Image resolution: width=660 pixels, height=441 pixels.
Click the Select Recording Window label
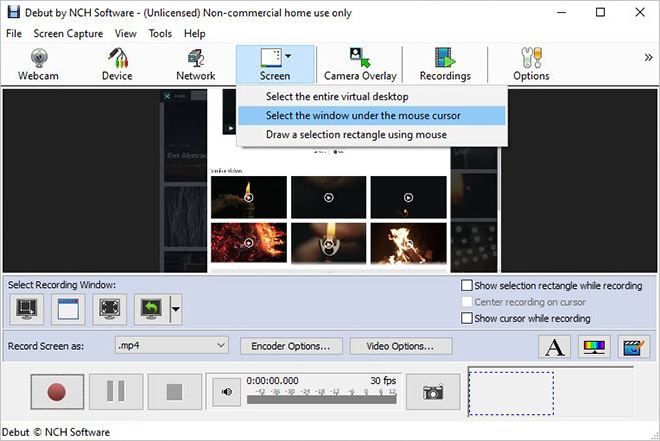[x=61, y=285]
